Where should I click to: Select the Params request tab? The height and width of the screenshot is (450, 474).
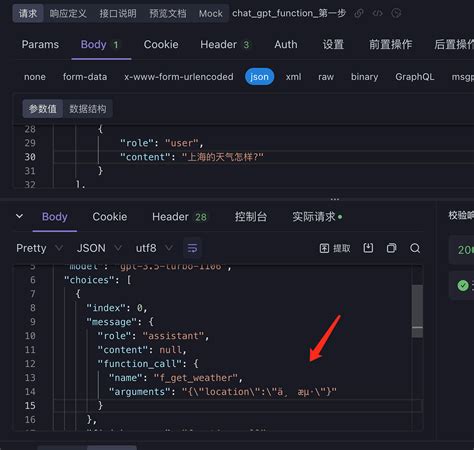[40, 44]
